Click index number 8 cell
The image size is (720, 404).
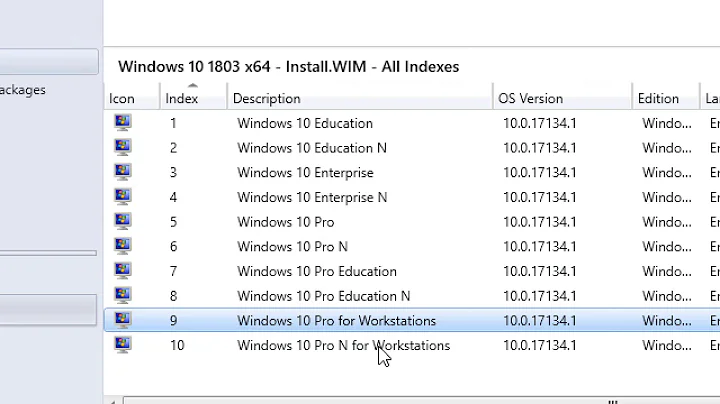173,297
